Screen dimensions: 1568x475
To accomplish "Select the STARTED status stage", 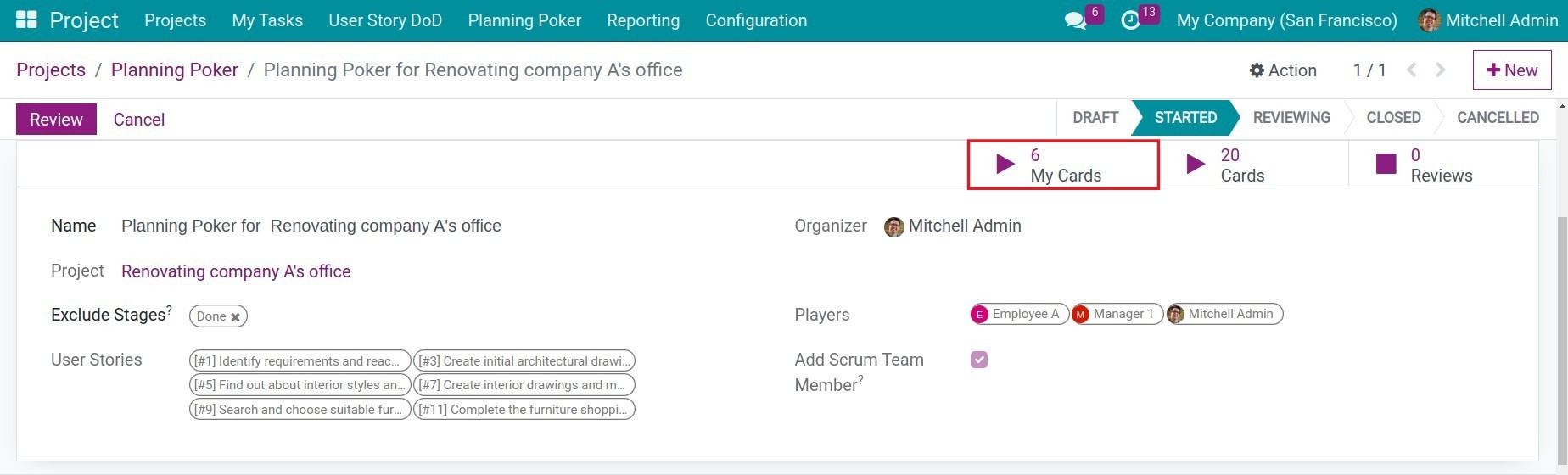I will point(1185,117).
